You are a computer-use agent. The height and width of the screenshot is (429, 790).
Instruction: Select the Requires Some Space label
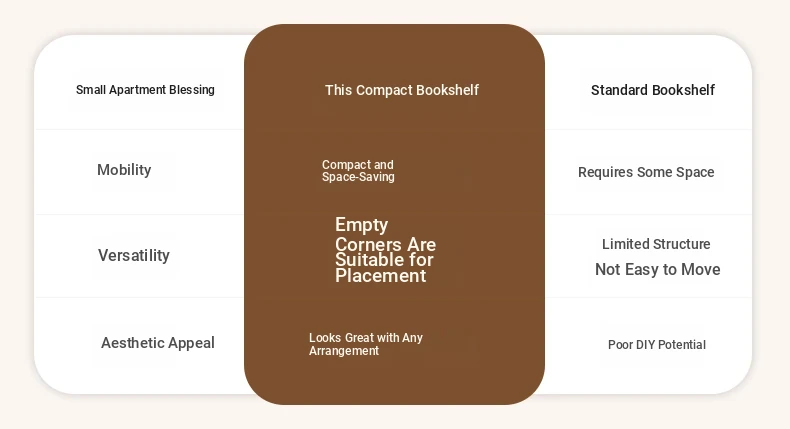tap(646, 172)
